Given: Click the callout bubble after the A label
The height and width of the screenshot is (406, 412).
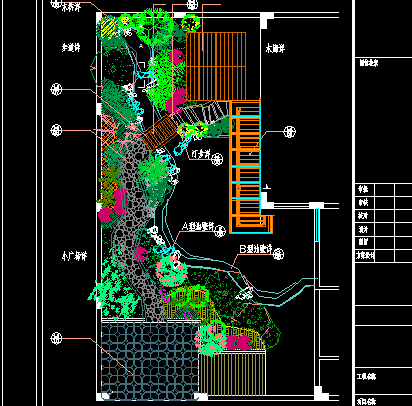Looking at the screenshot, I should 220,231.
